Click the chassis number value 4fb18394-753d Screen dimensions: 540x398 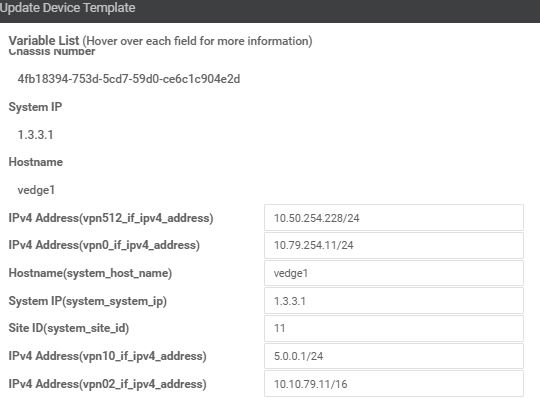(x=129, y=79)
